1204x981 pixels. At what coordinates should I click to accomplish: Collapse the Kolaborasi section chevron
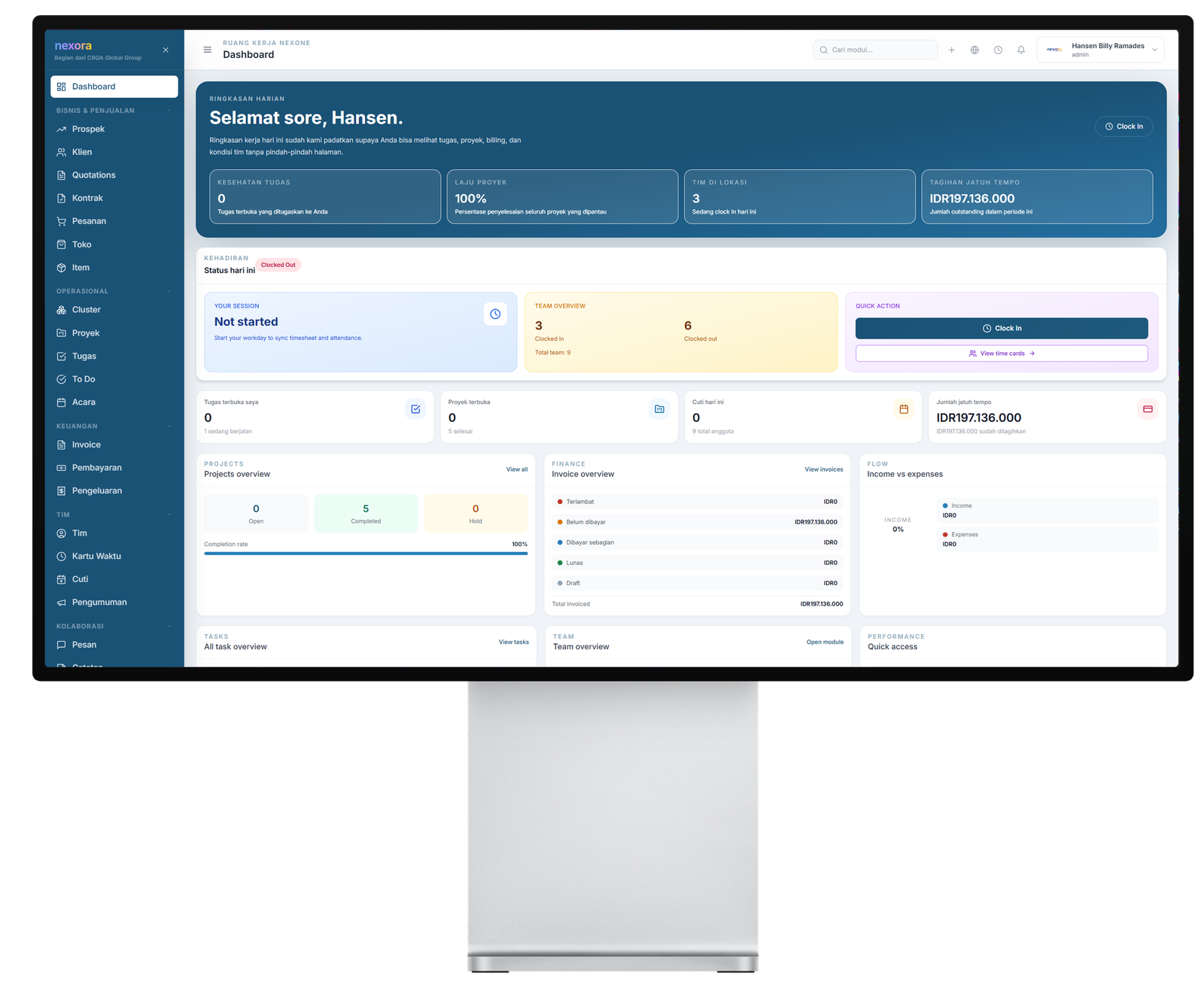tap(169, 626)
